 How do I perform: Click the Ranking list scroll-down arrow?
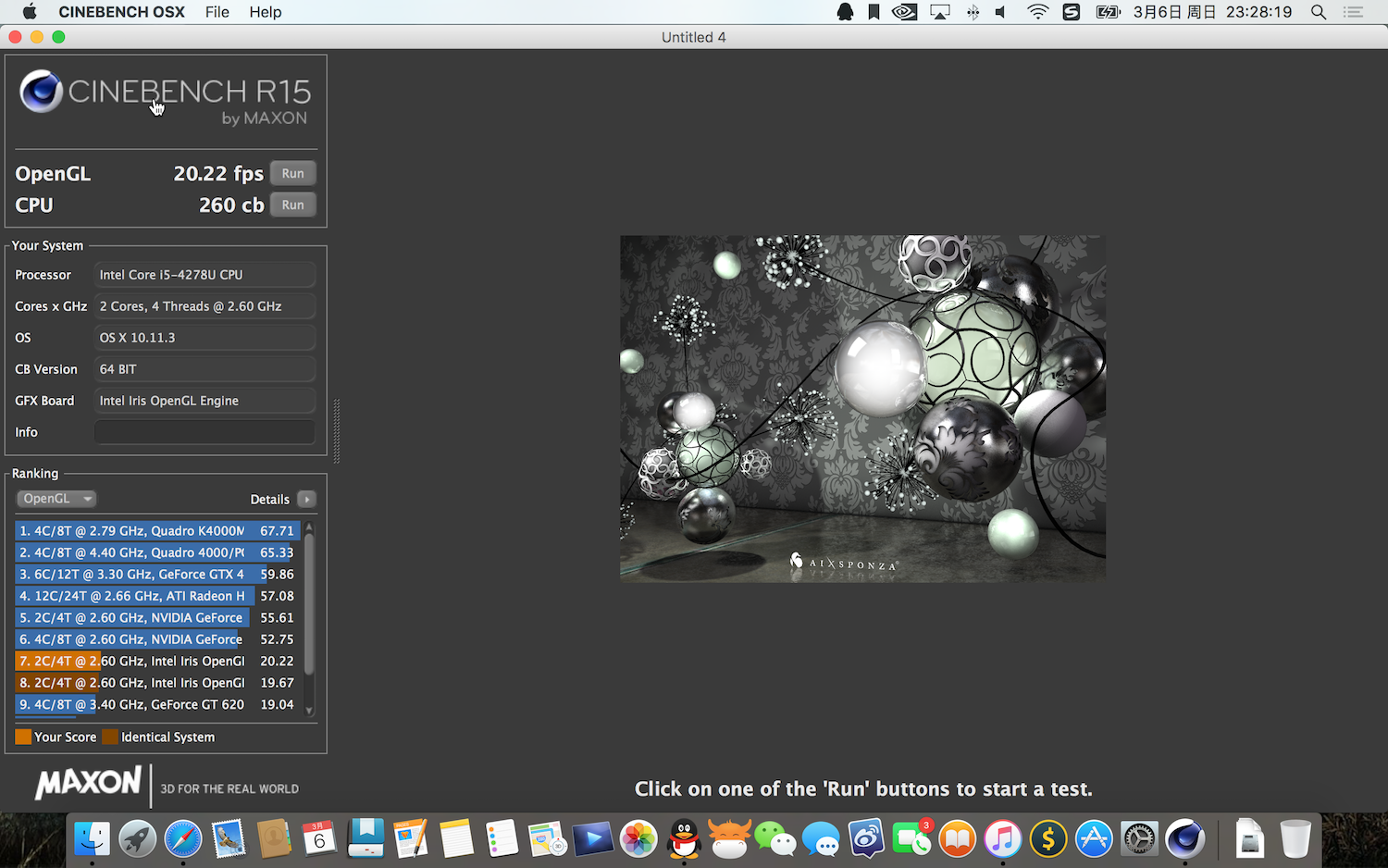(x=309, y=711)
